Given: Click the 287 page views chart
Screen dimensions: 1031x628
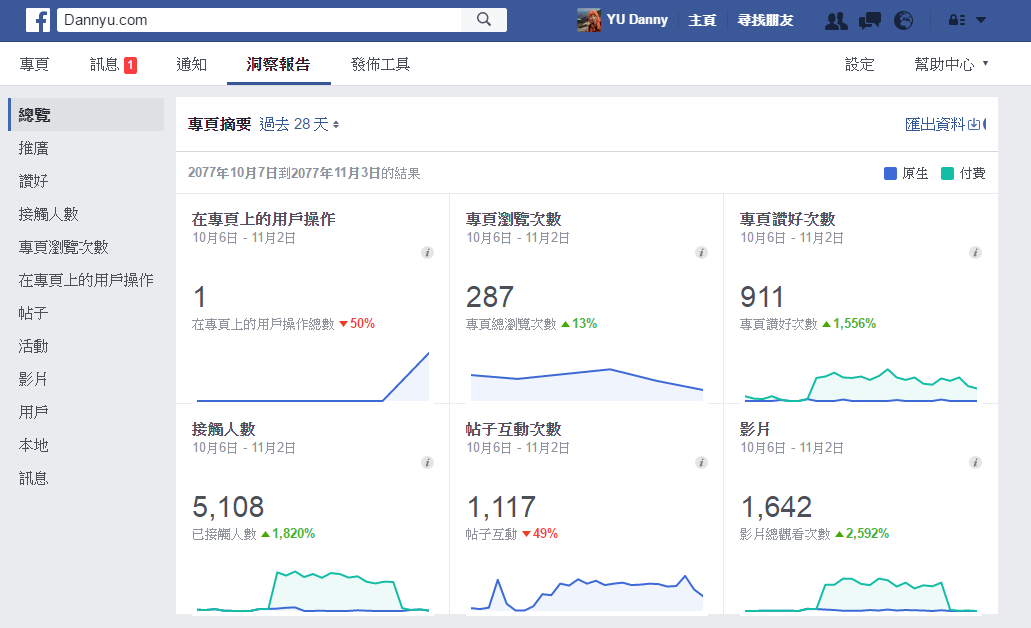Looking at the screenshot, I should click(587, 383).
